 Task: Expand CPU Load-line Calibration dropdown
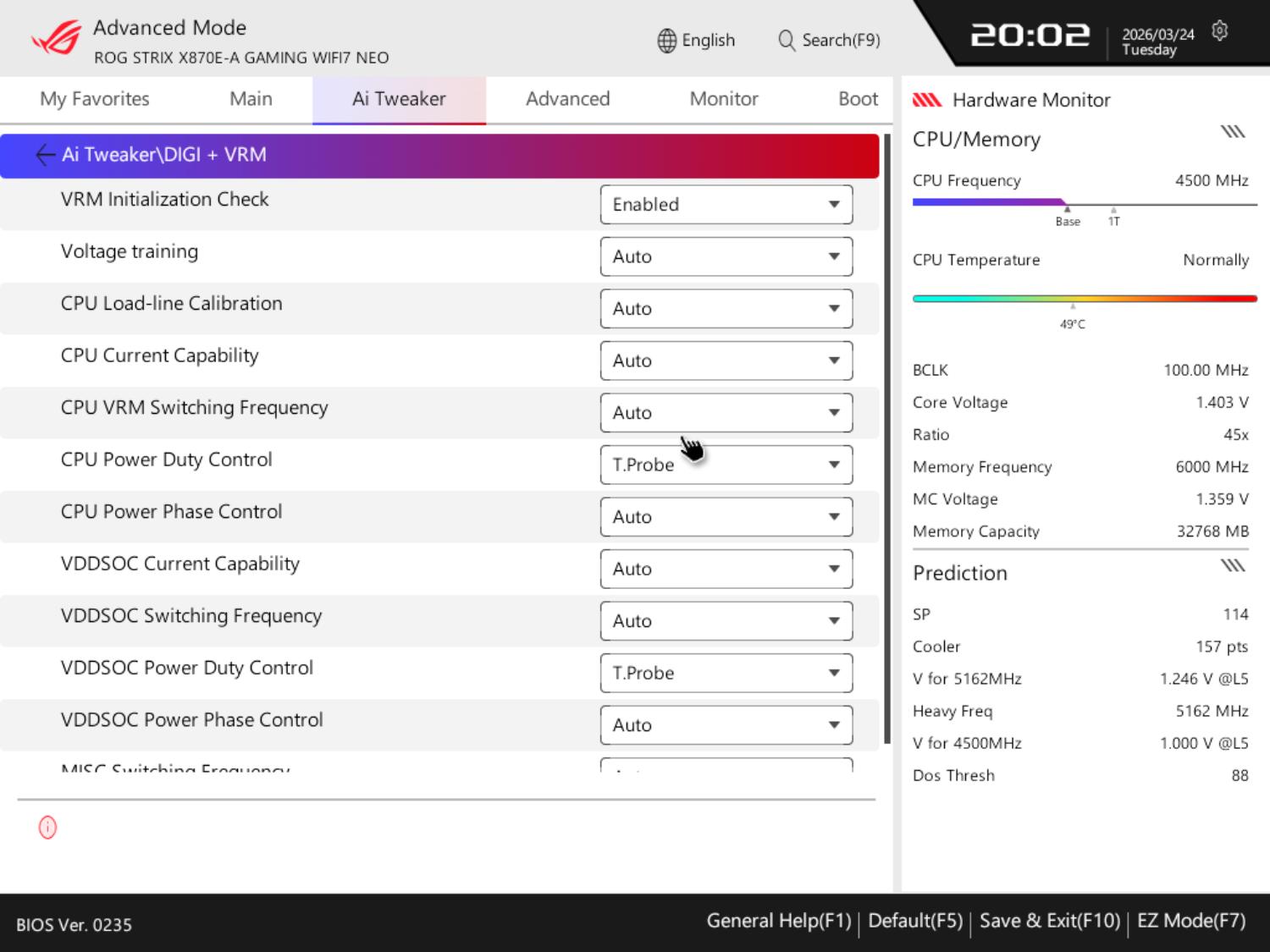point(726,309)
